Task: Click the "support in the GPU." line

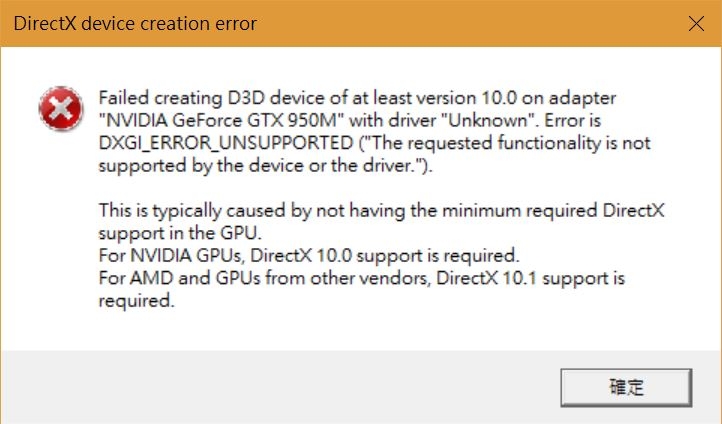Action: (x=180, y=233)
